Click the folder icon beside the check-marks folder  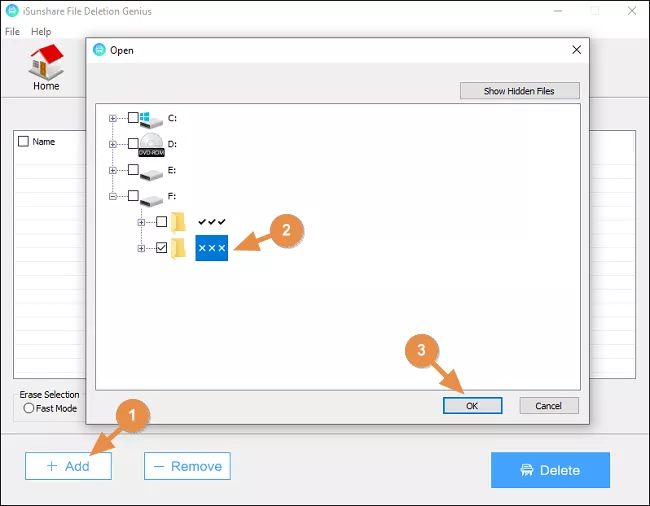(179, 221)
